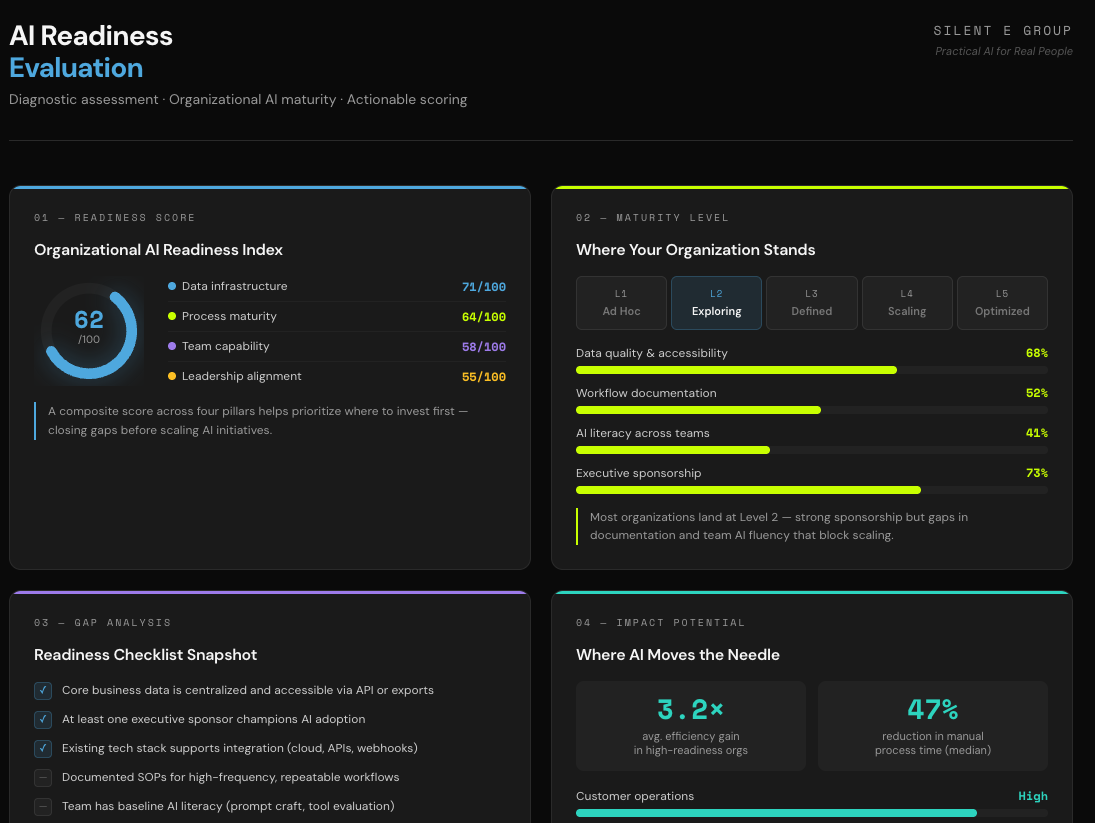1095x823 pixels.
Task: Select the L5 Optimized maturity level
Action: 1001,302
